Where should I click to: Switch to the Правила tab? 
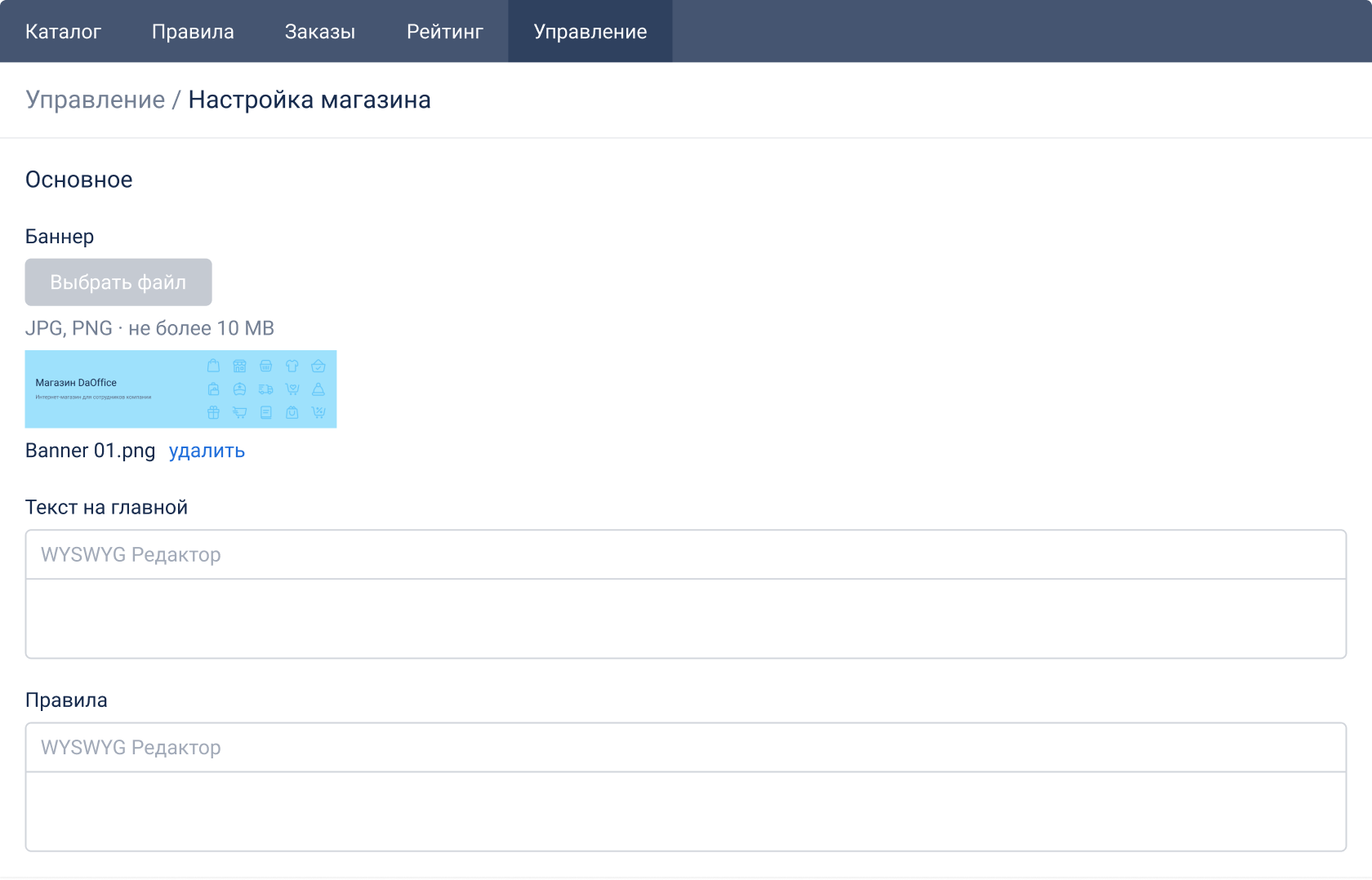[x=193, y=31]
